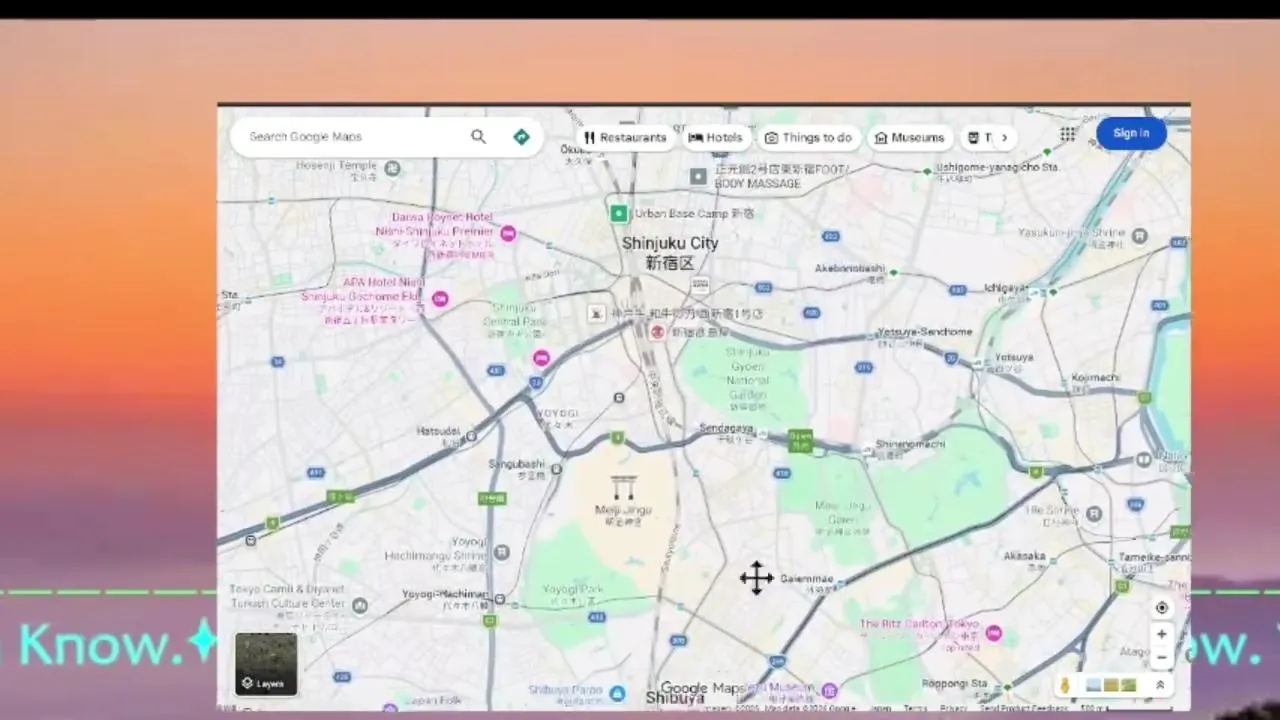Choose the Things to do chip

[x=808, y=138]
